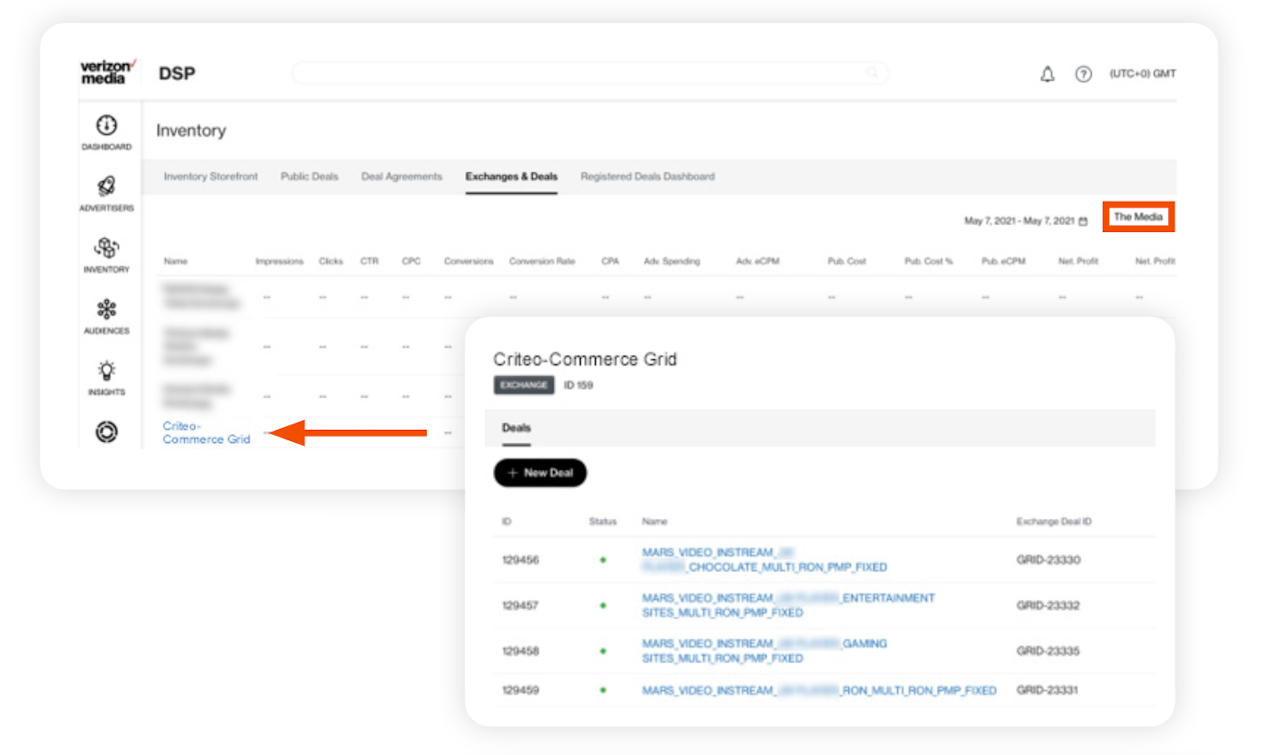
Task: Click the Pub. Cost % column header
Action: tap(929, 261)
